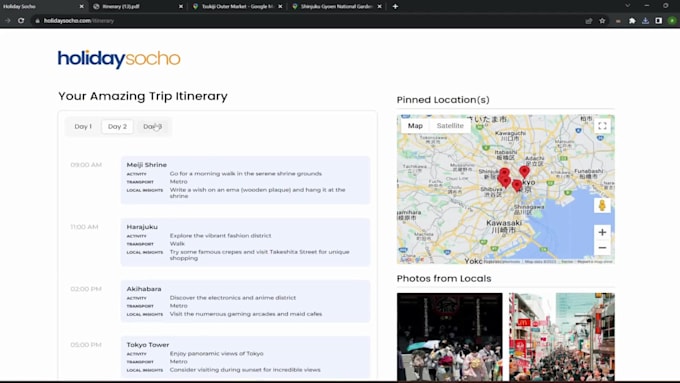Switch map to Satellite view
Viewport: 680px width, 383px height.
point(450,126)
